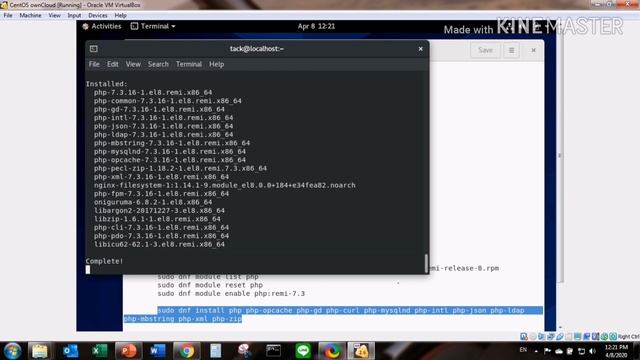Click 'Complete!' text in terminal
640x360 pixels.
[x=104, y=261]
